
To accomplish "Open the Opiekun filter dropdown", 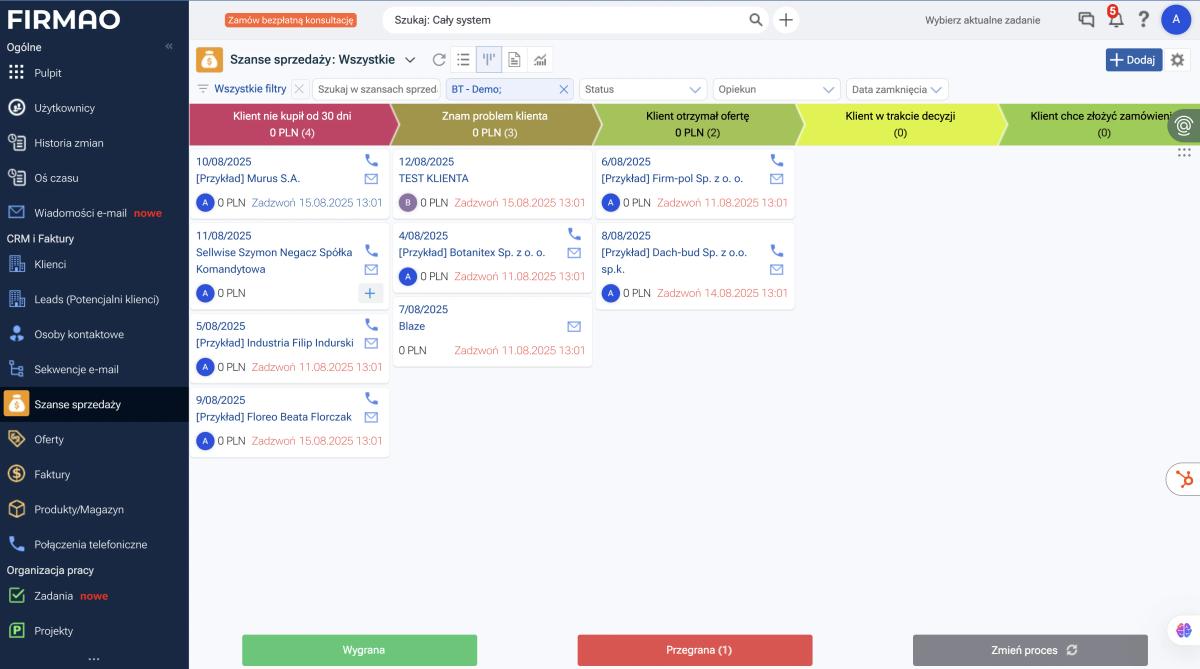I will [776, 89].
